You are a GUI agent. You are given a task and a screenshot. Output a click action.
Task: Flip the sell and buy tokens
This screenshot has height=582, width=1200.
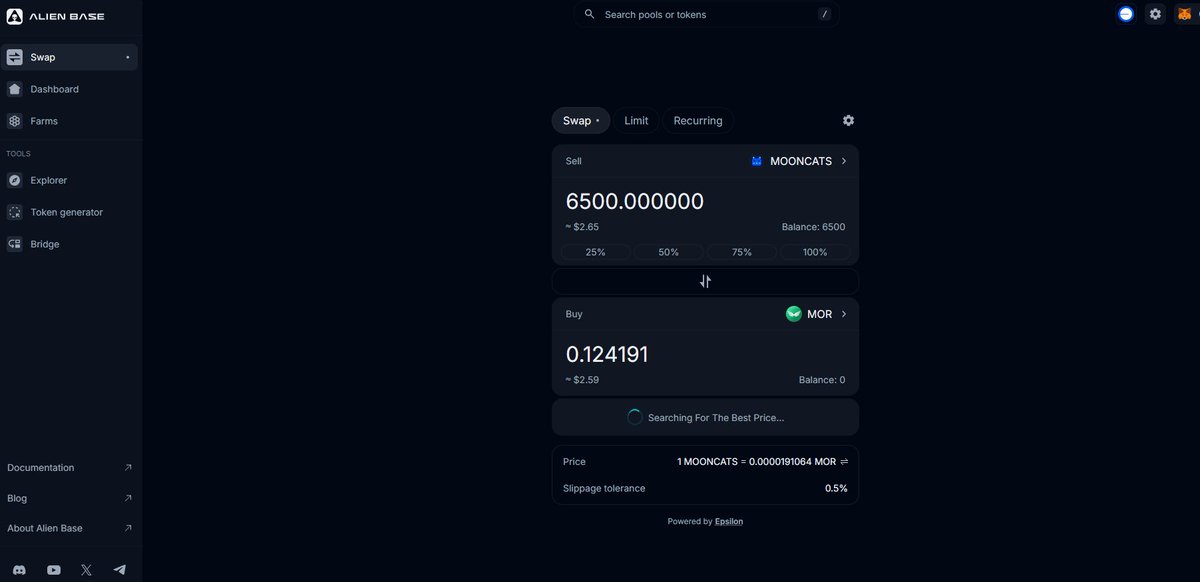pos(705,281)
